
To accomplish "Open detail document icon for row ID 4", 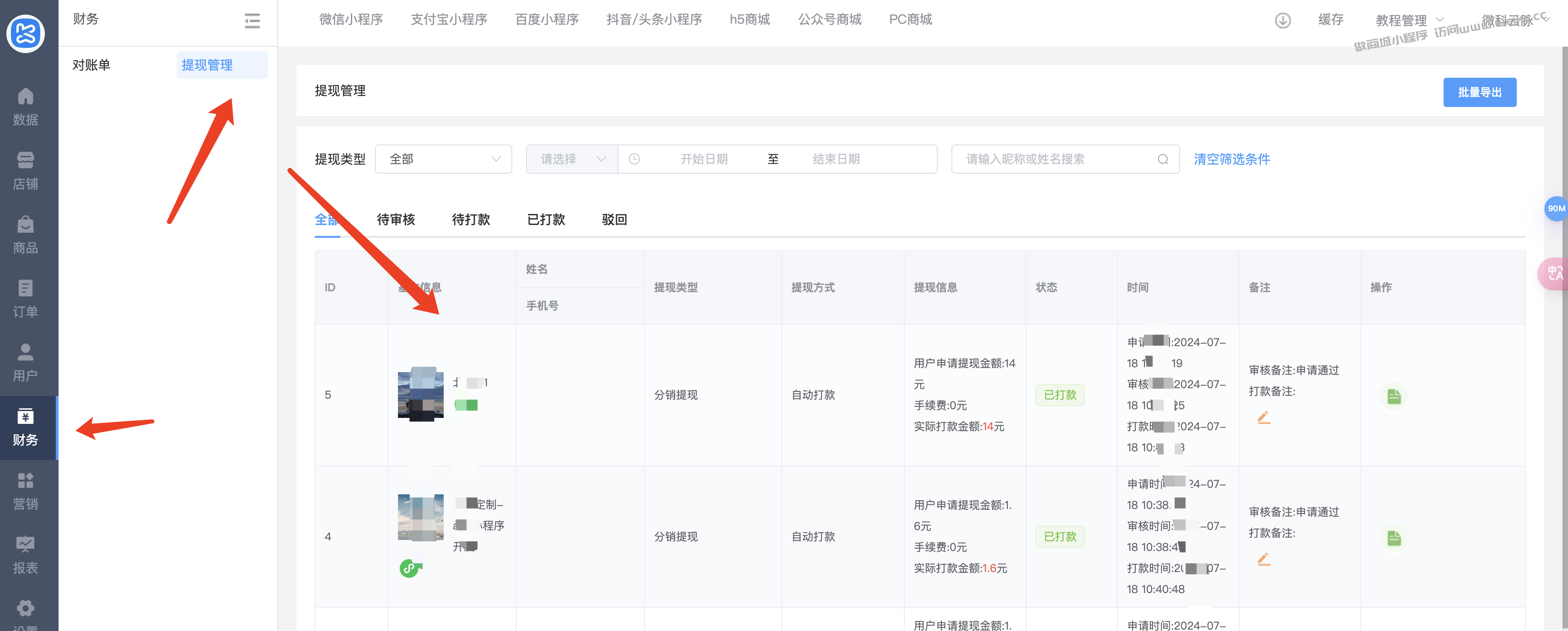I will [x=1394, y=538].
